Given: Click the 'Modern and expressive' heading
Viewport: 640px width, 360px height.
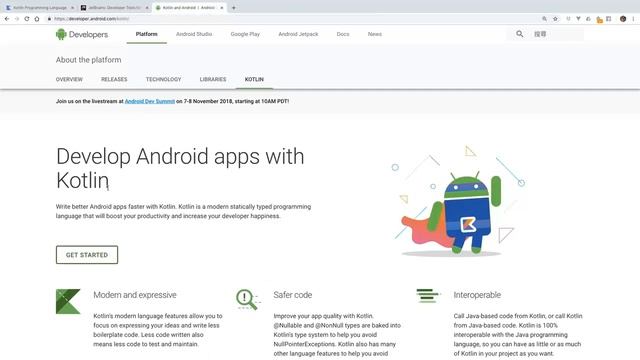Looking at the screenshot, I should click(135, 295).
